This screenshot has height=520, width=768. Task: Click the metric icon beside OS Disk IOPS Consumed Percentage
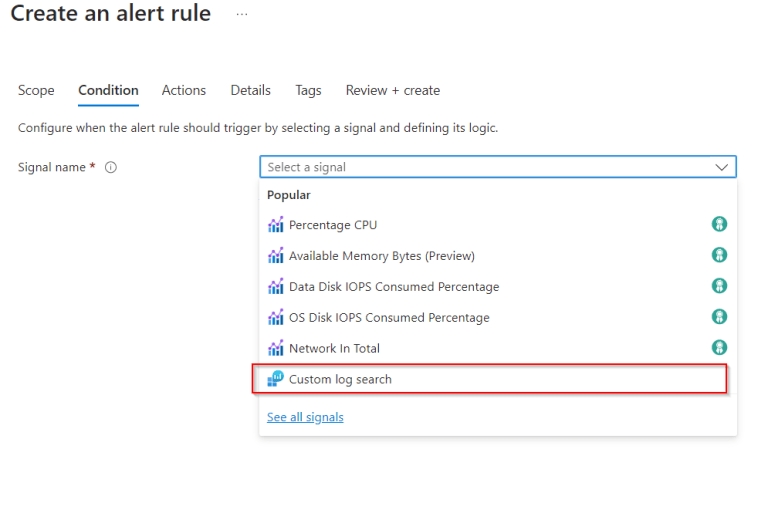[275, 317]
